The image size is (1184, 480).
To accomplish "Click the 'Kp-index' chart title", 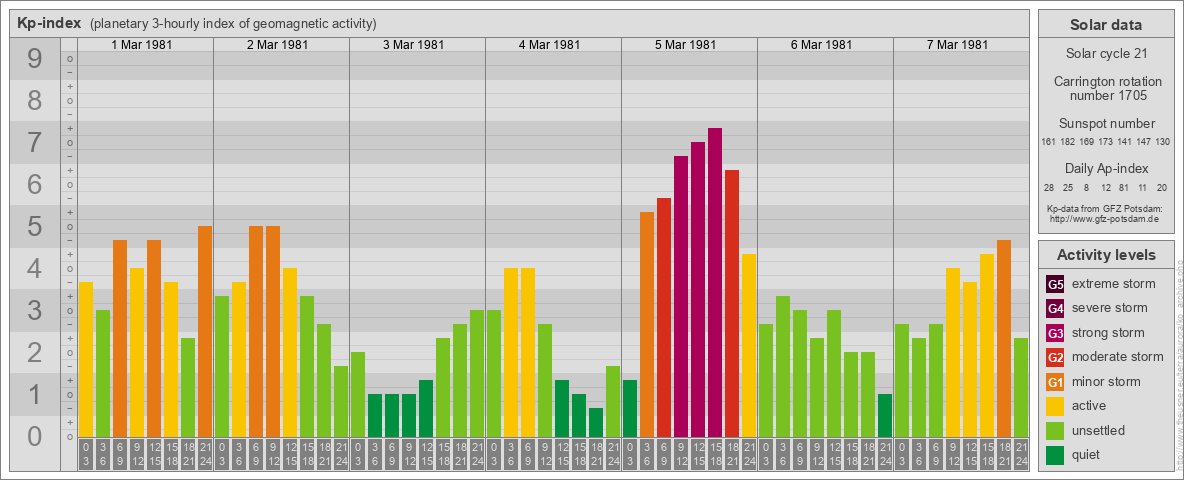I will (x=49, y=23).
